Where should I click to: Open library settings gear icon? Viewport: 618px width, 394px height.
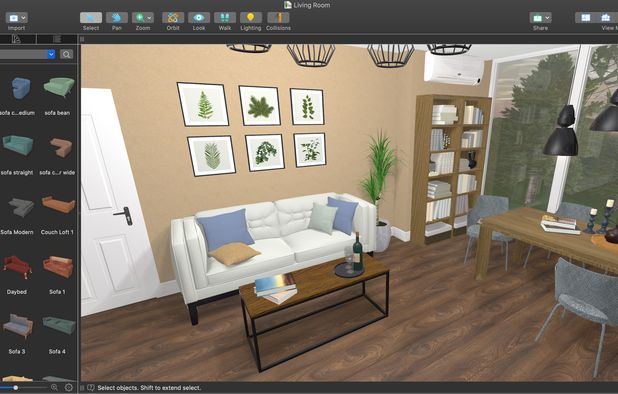(69, 388)
